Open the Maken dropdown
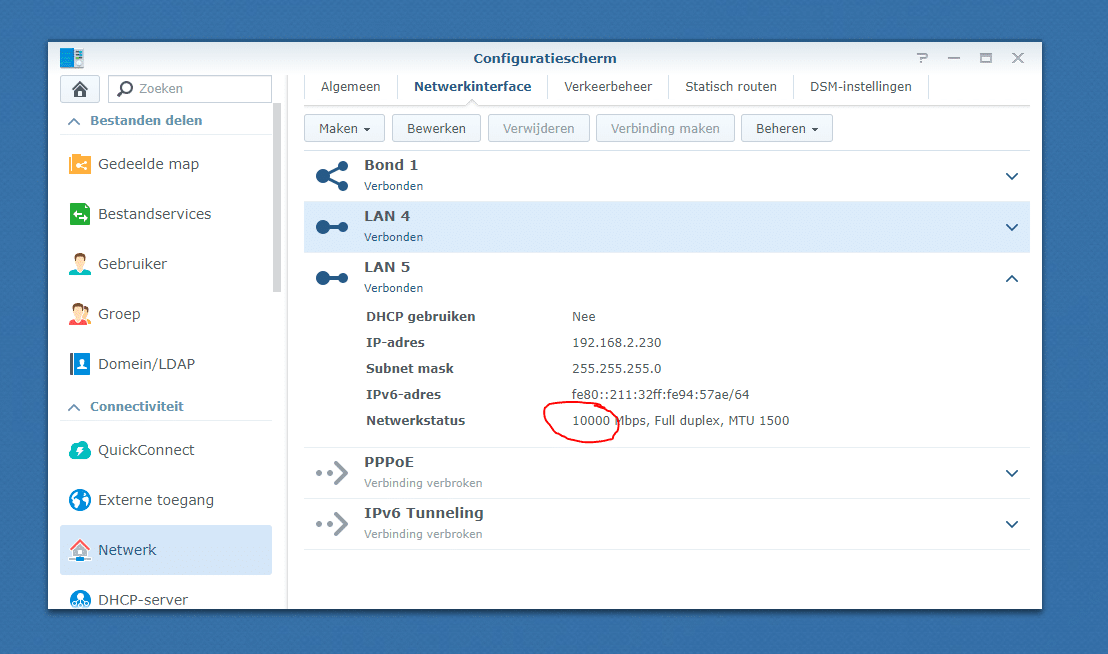The width and height of the screenshot is (1108, 654). tap(344, 129)
